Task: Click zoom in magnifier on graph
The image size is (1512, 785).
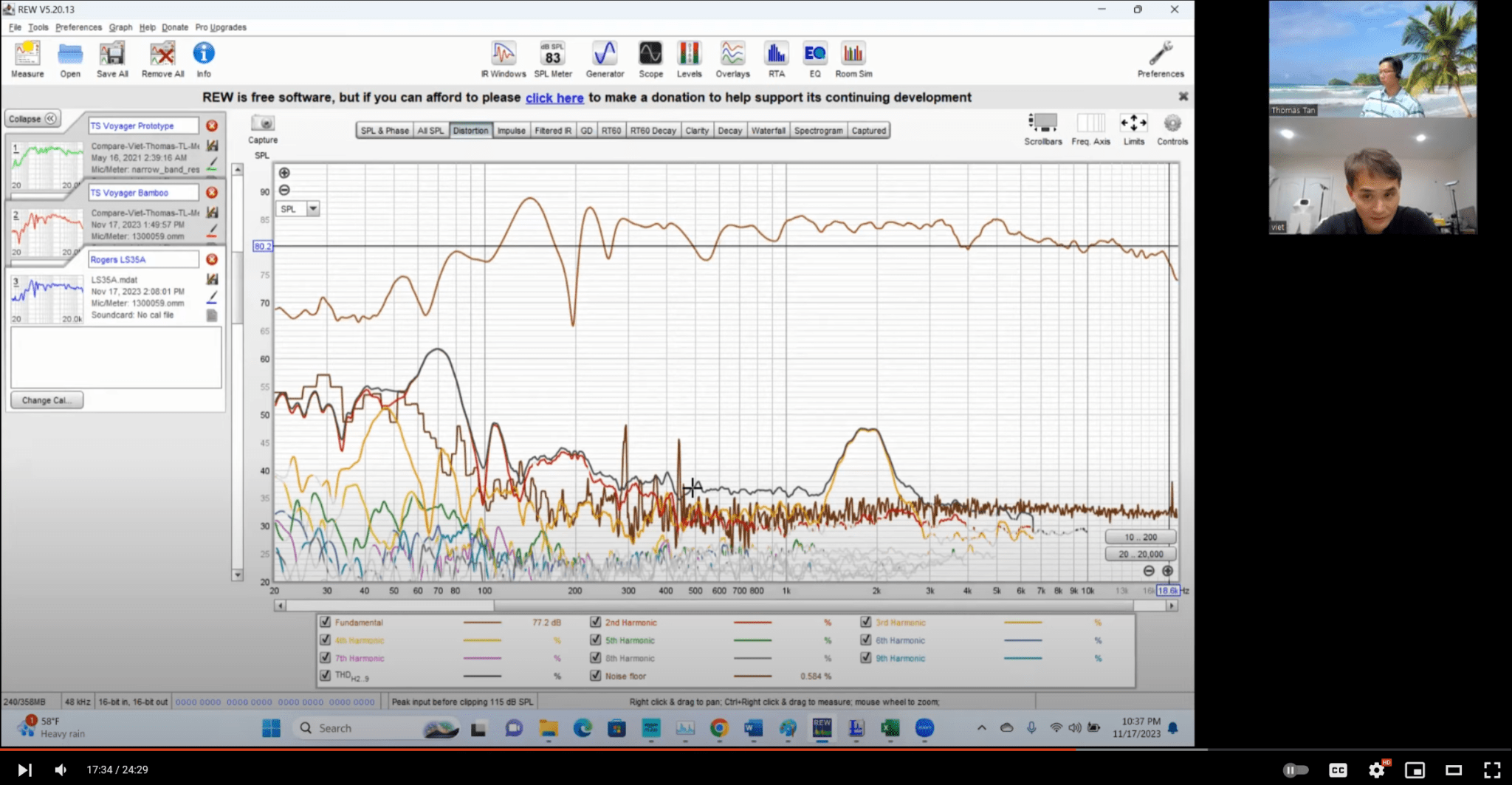Action: pyautogui.click(x=284, y=173)
